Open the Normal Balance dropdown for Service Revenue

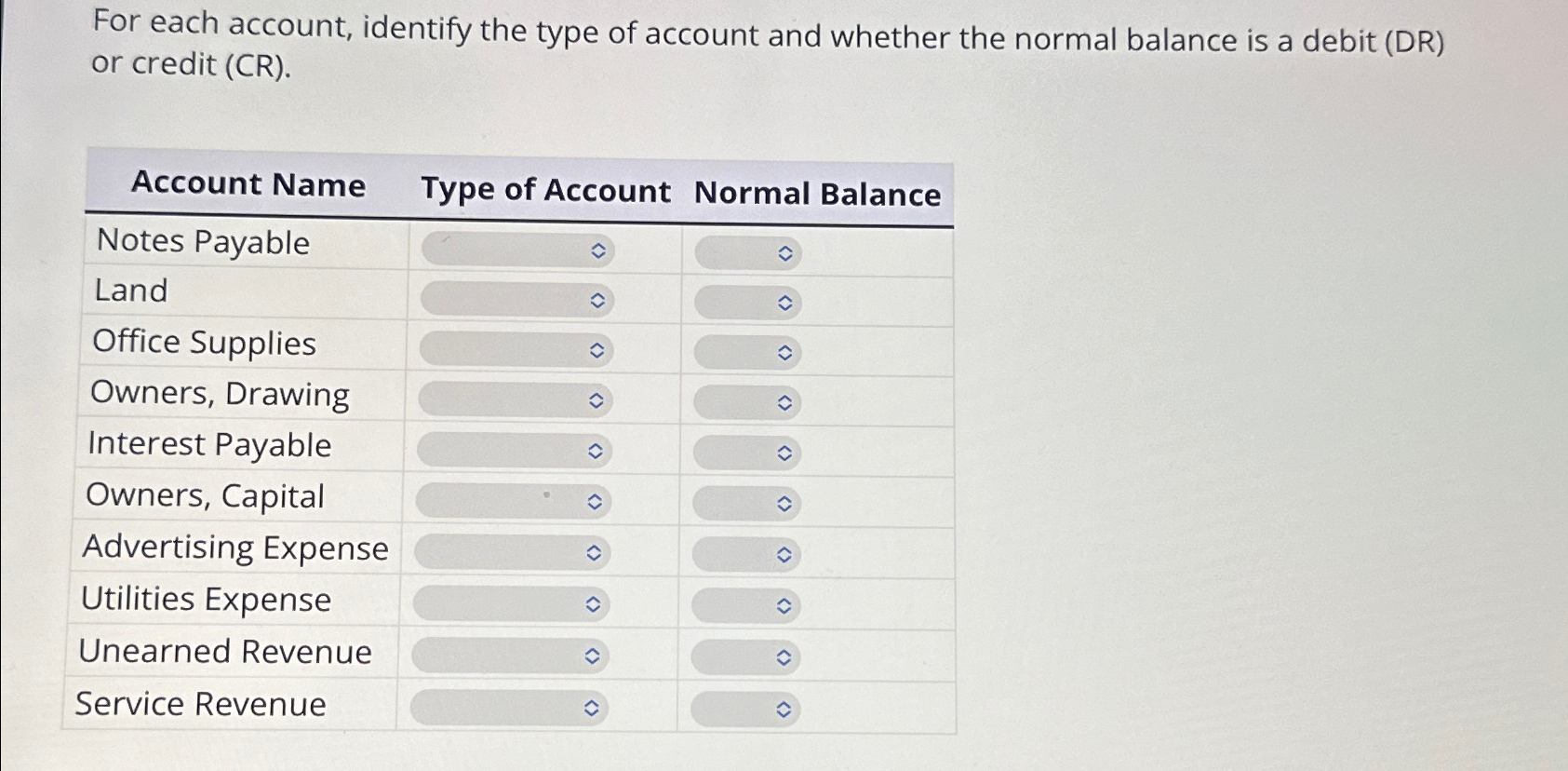(744, 708)
